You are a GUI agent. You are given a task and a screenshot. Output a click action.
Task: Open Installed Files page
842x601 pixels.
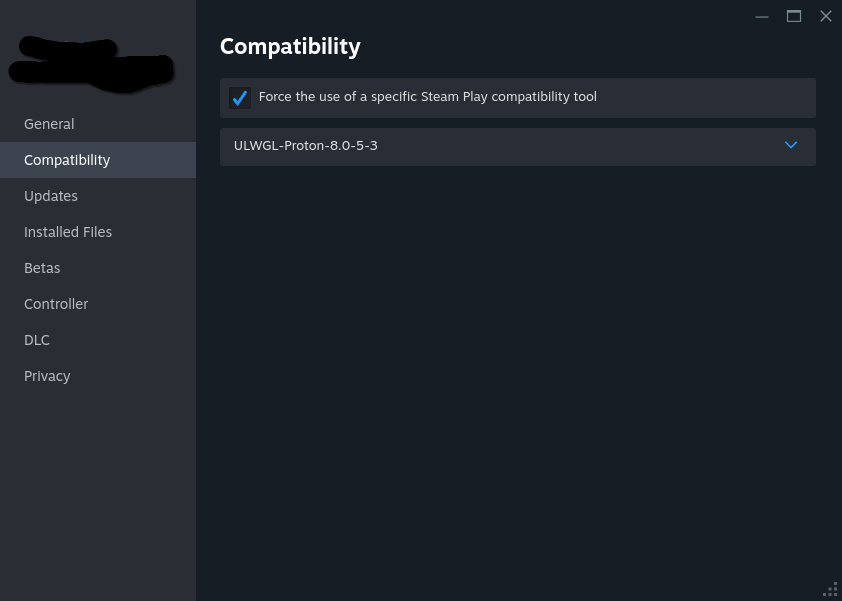pos(68,232)
